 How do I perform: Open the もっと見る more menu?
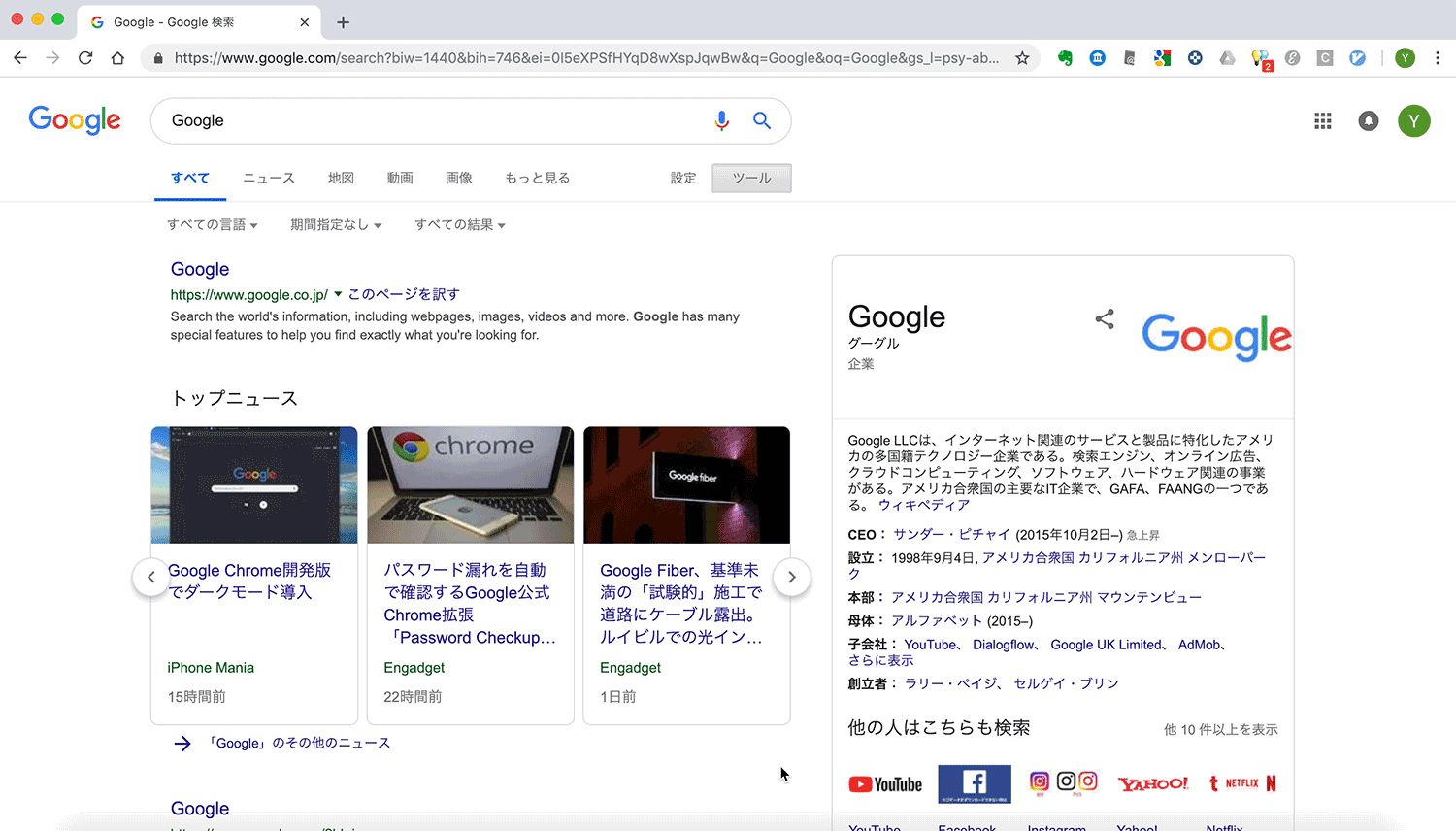coord(537,179)
